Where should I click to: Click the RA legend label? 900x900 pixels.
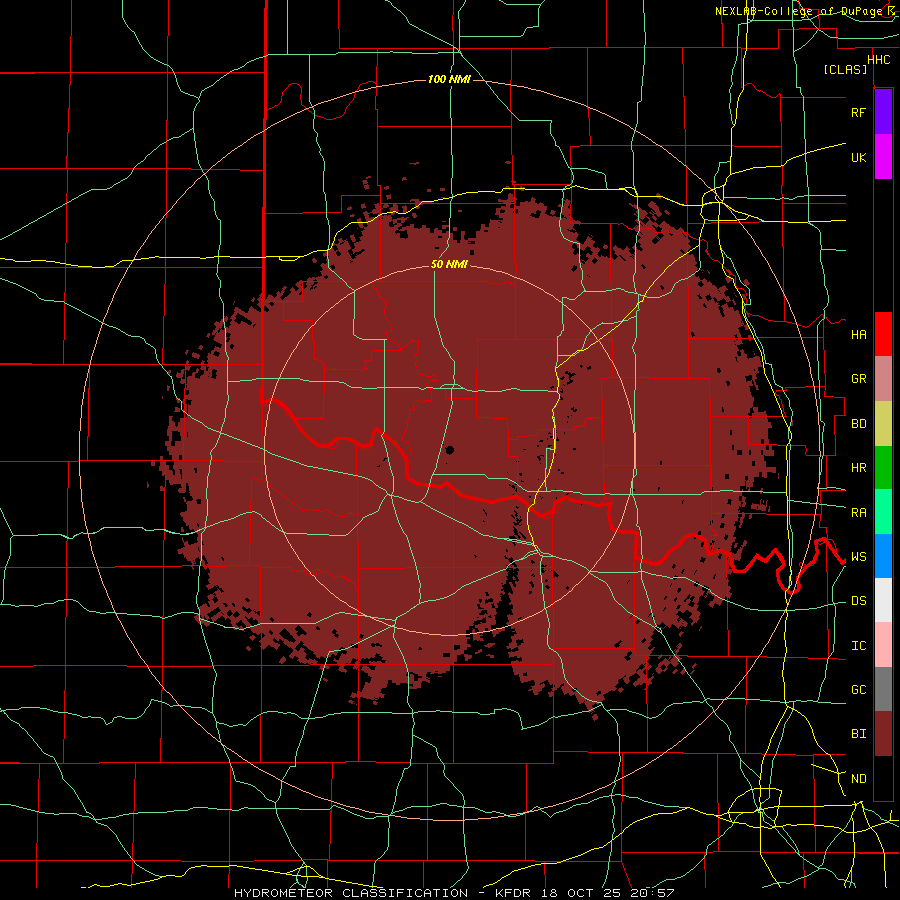(858, 513)
